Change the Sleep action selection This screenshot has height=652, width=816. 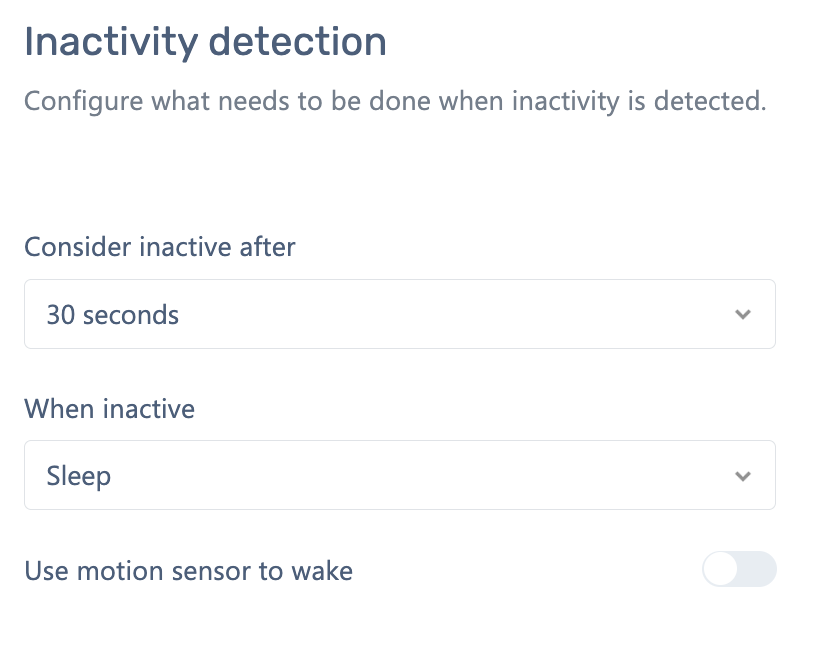pos(399,476)
